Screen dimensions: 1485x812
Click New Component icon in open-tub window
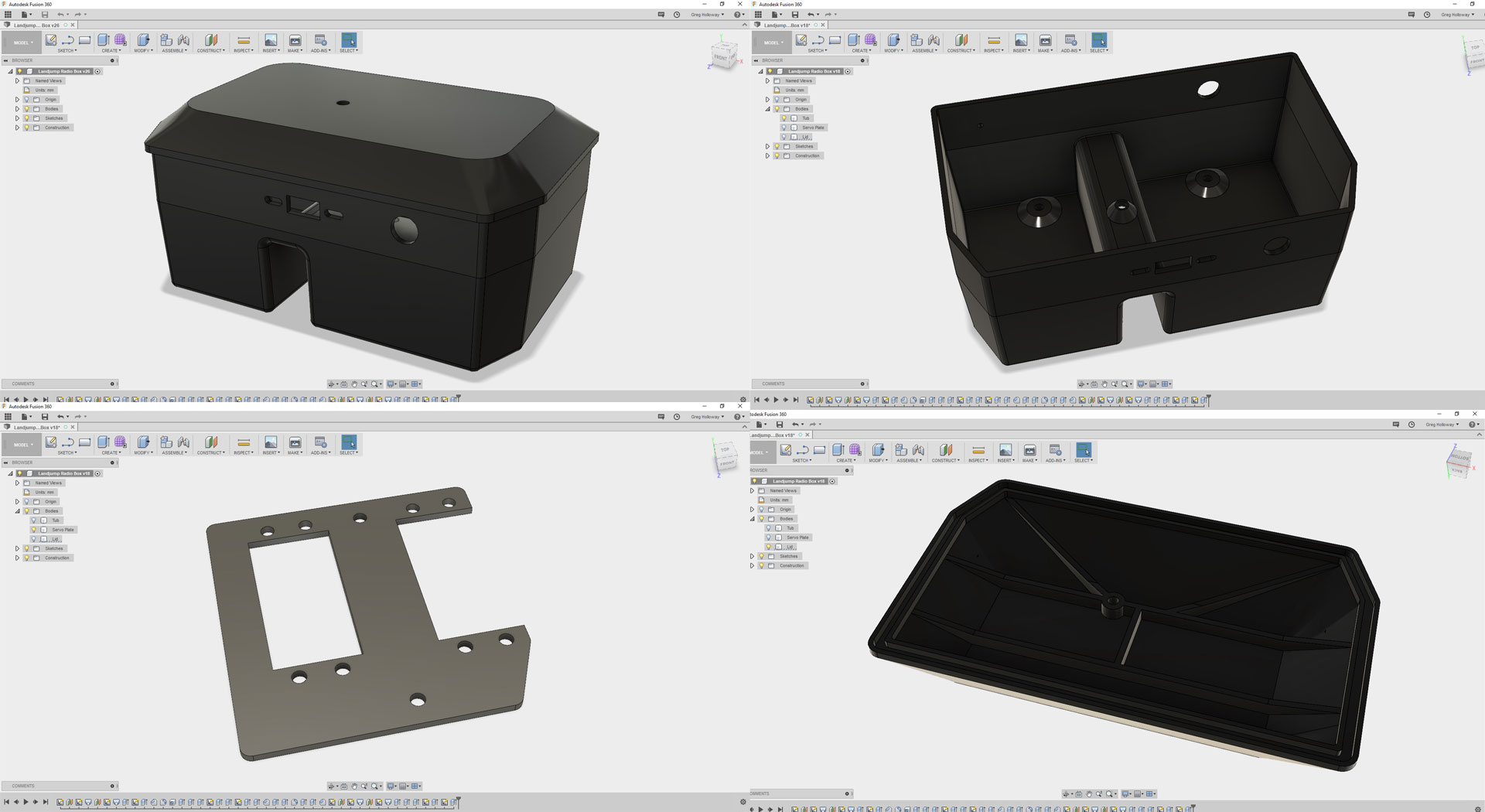(x=917, y=40)
